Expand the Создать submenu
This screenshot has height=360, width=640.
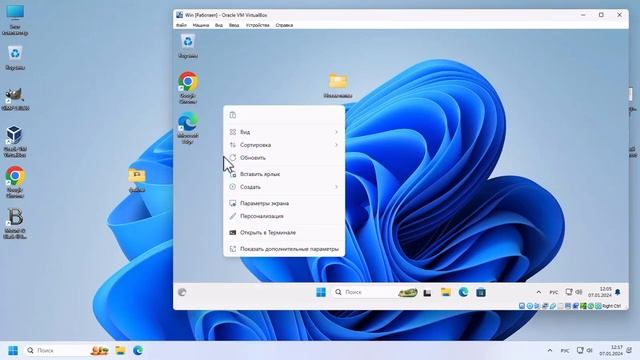[284, 187]
